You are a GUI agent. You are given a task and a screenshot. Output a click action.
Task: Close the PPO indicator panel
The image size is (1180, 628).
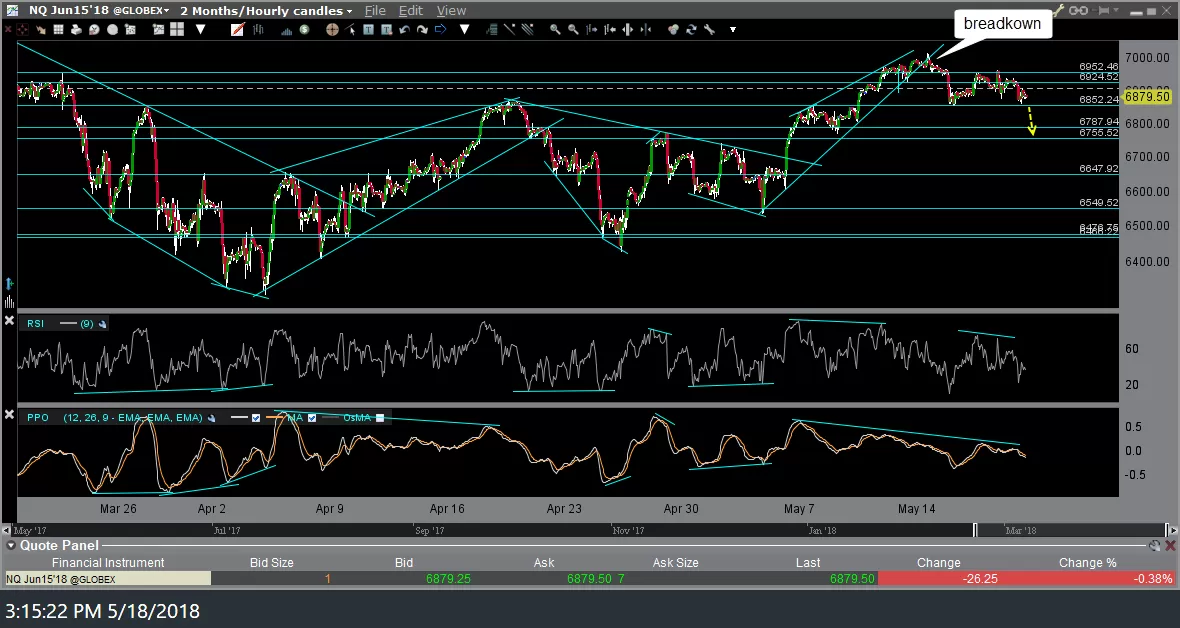pos(9,414)
